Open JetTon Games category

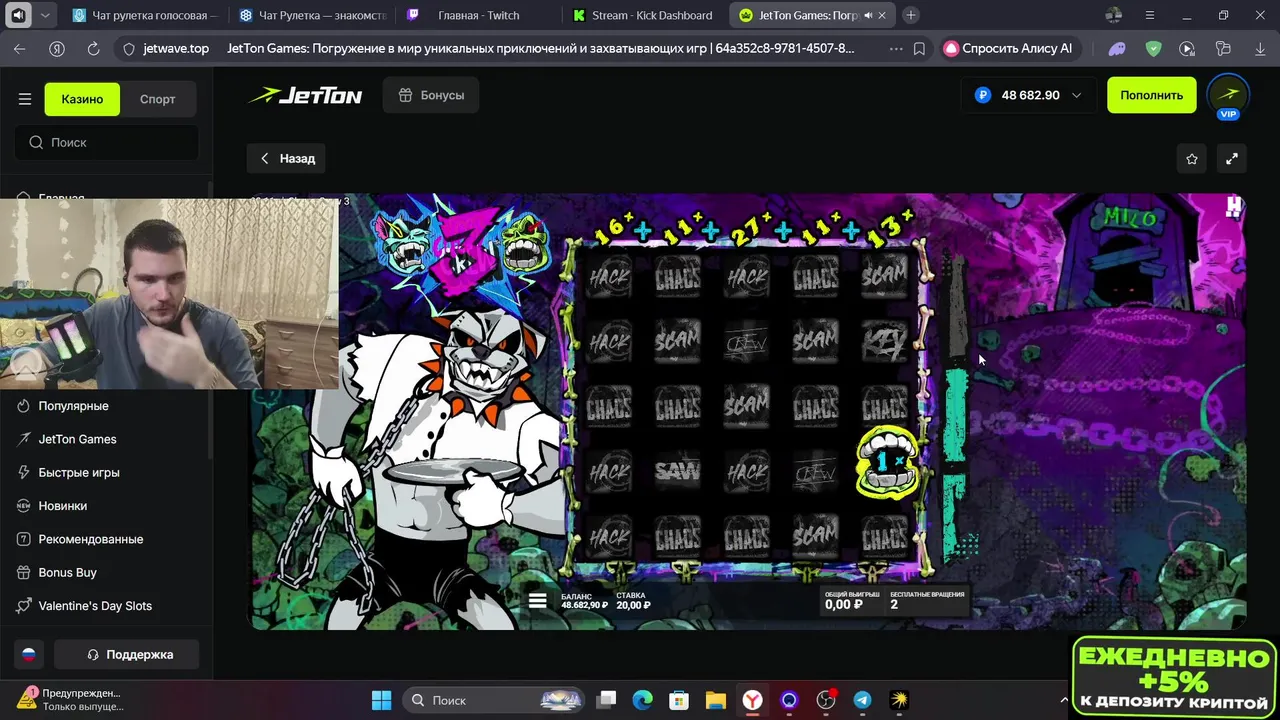[x=77, y=439]
